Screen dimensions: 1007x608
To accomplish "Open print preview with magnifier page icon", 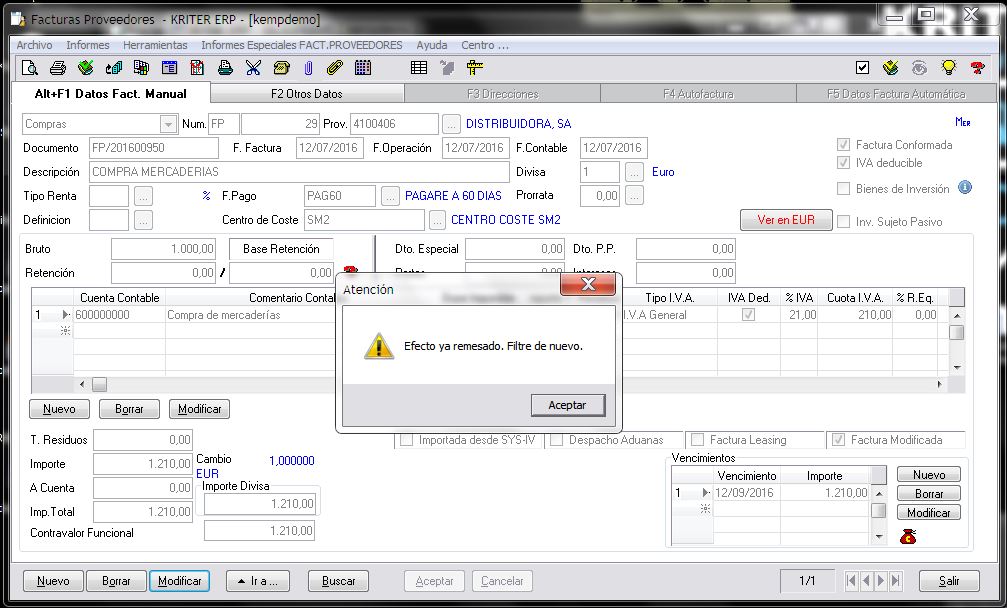I will coord(30,67).
